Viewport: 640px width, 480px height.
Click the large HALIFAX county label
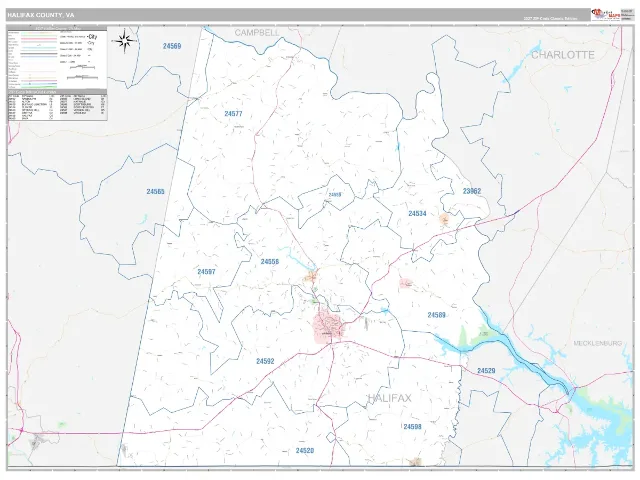tap(390, 398)
